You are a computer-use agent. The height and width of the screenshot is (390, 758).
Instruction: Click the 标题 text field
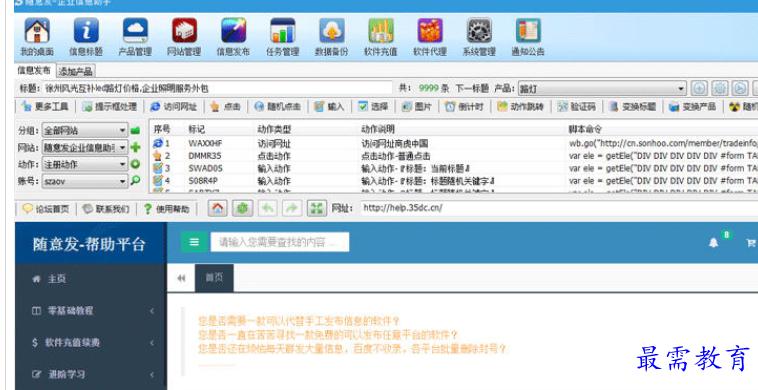click(218, 88)
